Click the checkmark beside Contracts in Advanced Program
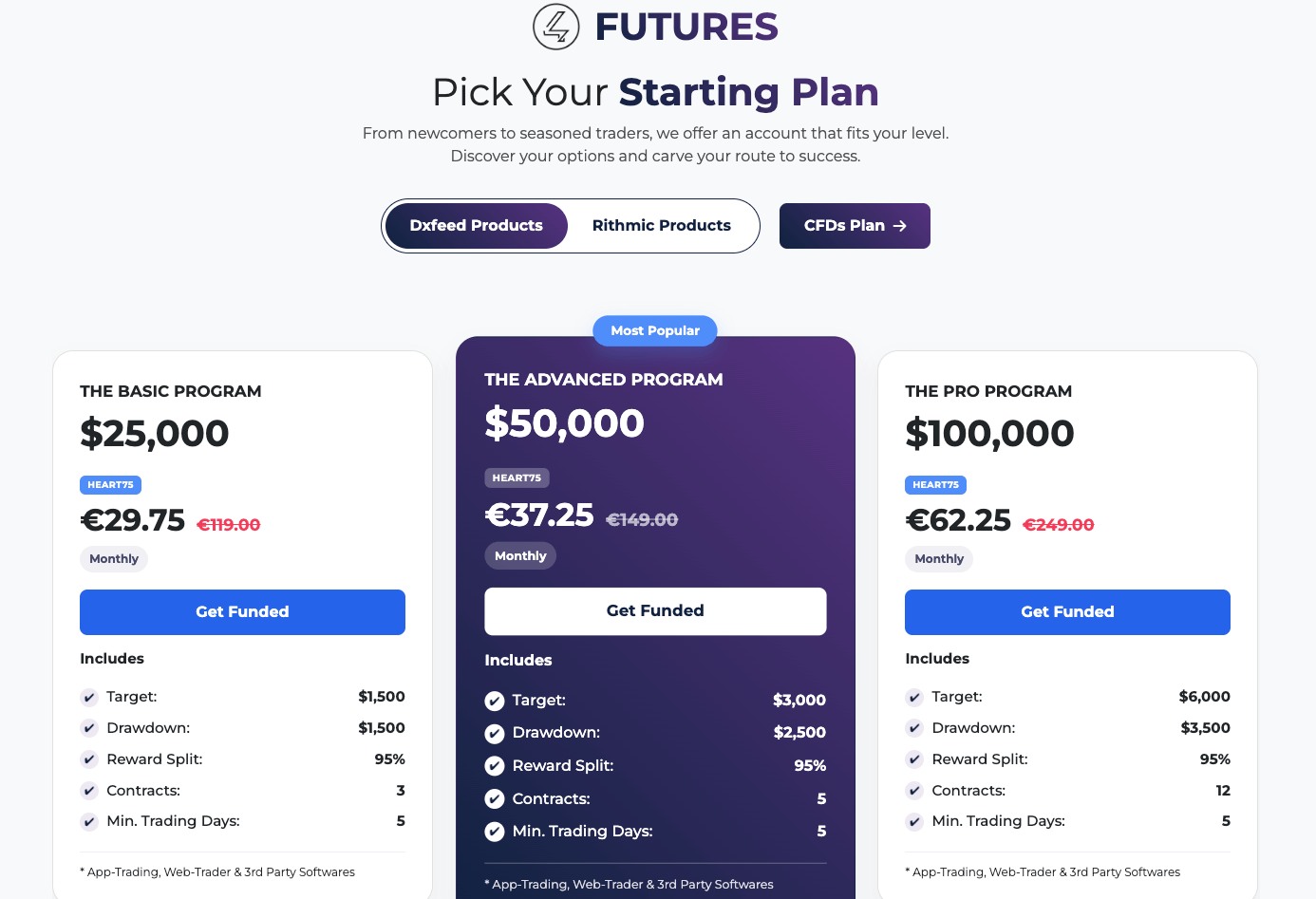 (495, 798)
